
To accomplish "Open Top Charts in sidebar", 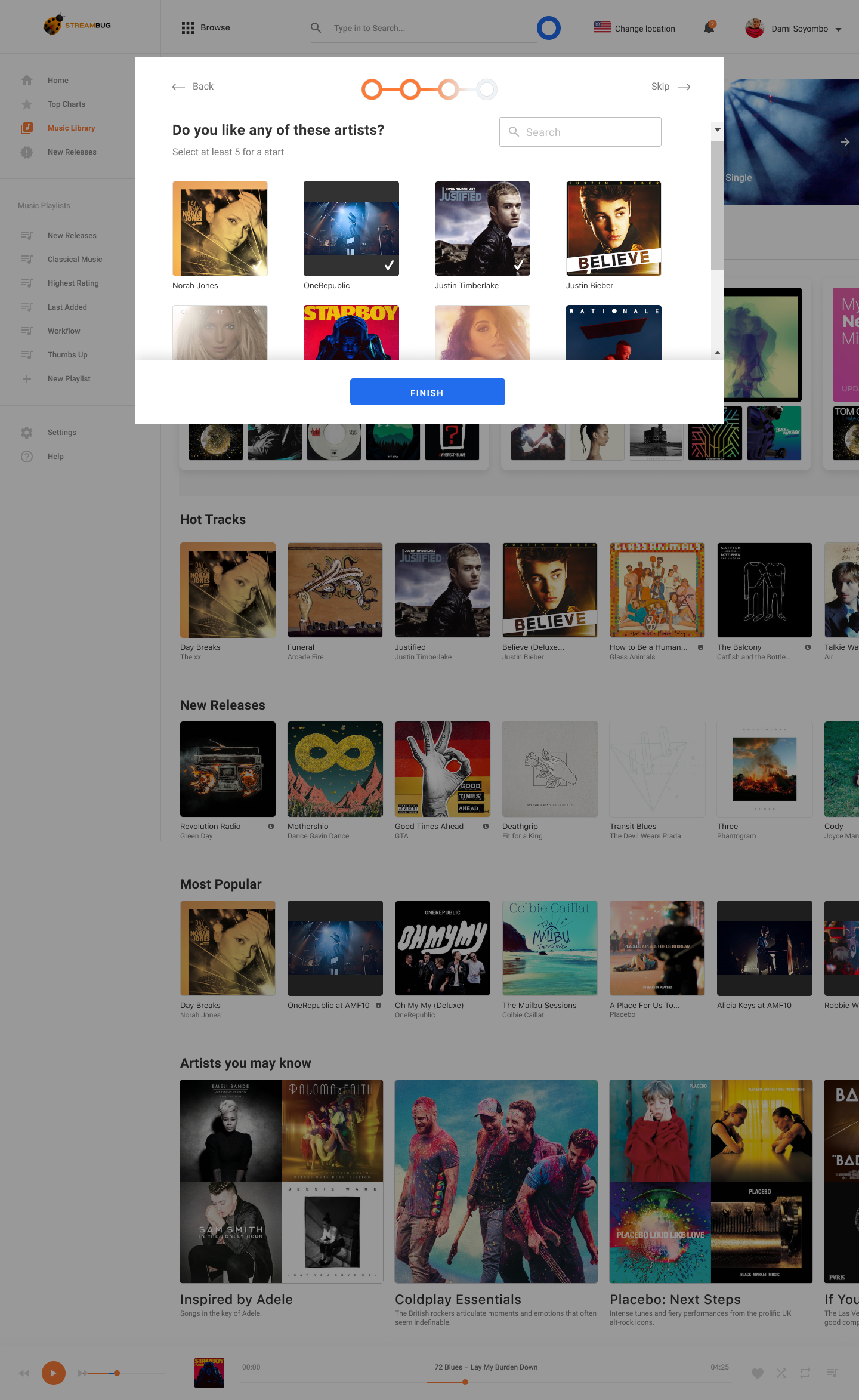I will [x=66, y=104].
